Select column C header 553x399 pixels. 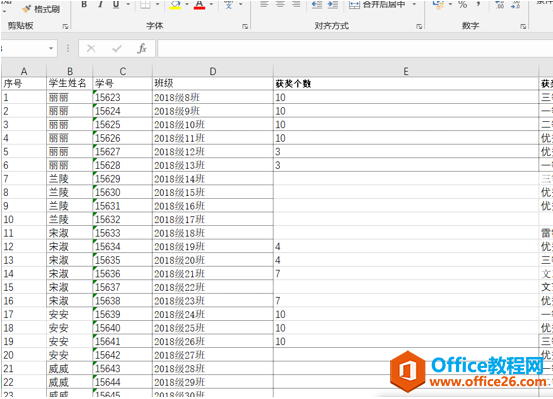[x=123, y=71]
